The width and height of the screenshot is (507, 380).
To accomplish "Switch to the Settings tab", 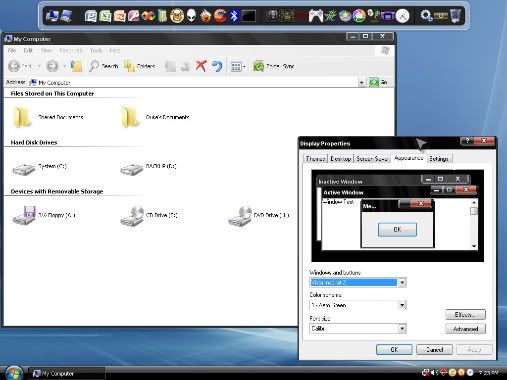I will point(439,159).
